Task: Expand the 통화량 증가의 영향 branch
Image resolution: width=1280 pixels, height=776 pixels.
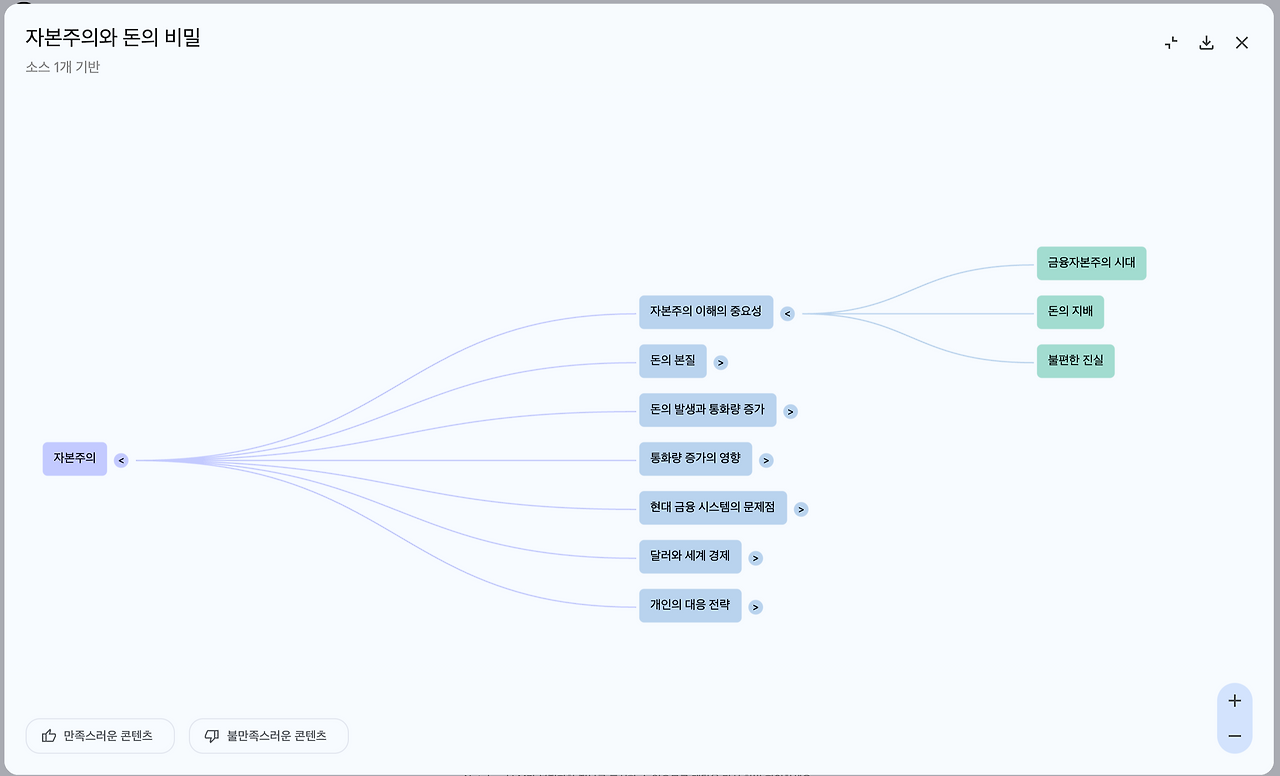Action: tap(766, 460)
